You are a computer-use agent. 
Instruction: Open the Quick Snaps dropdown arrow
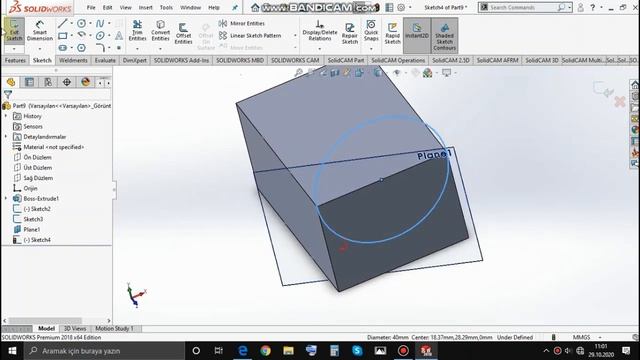(371, 49)
